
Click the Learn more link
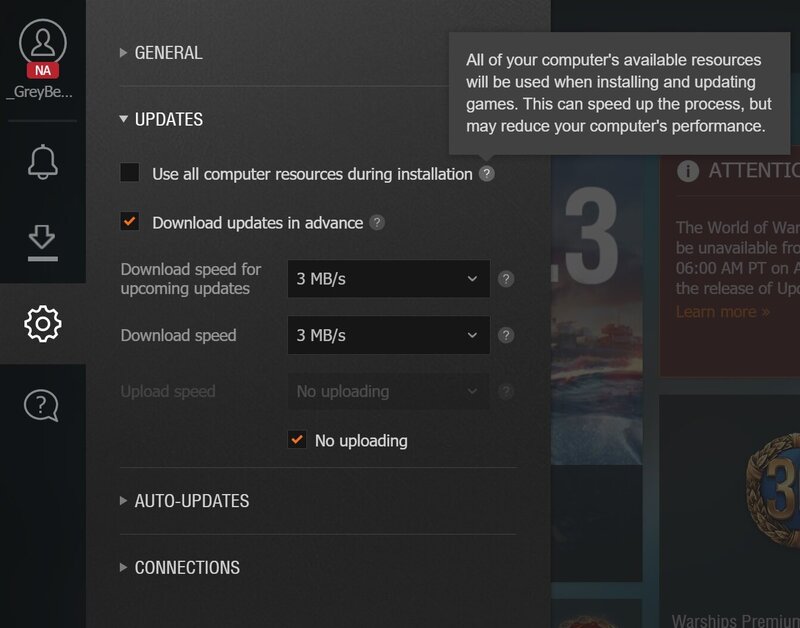(x=722, y=312)
